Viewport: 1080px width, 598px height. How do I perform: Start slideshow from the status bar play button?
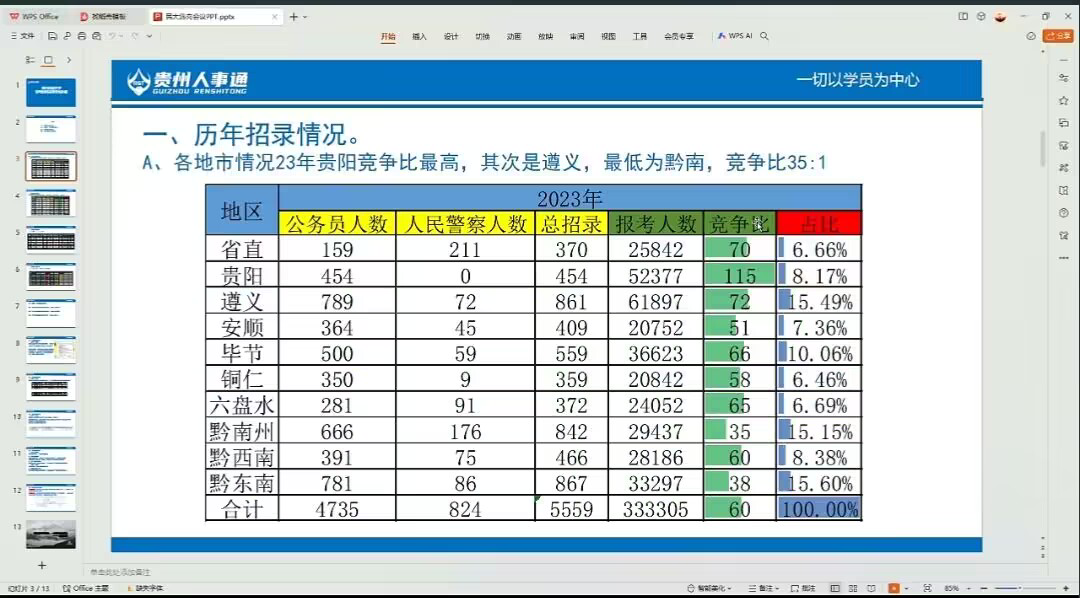point(894,588)
